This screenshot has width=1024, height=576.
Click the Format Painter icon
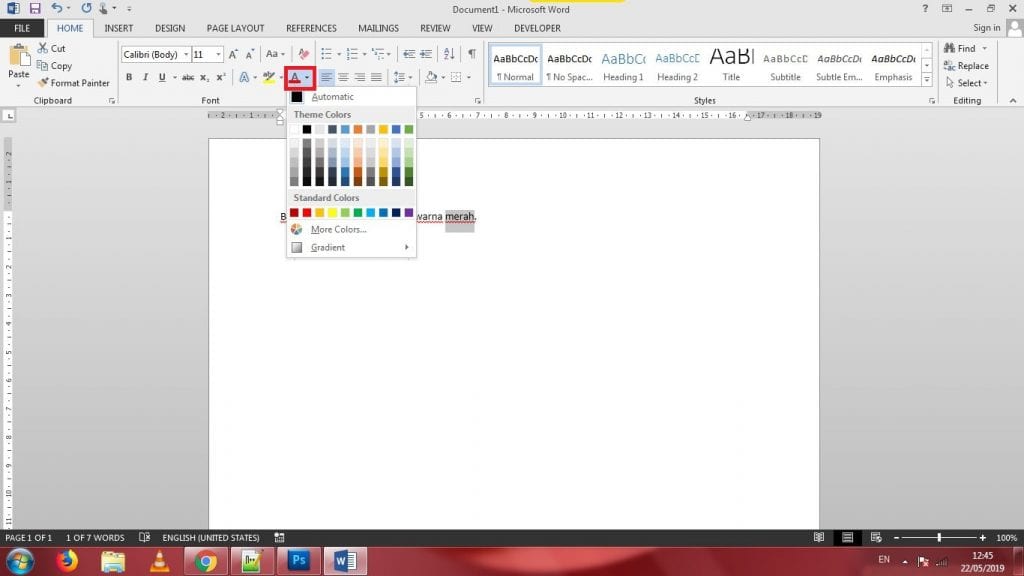pos(44,83)
